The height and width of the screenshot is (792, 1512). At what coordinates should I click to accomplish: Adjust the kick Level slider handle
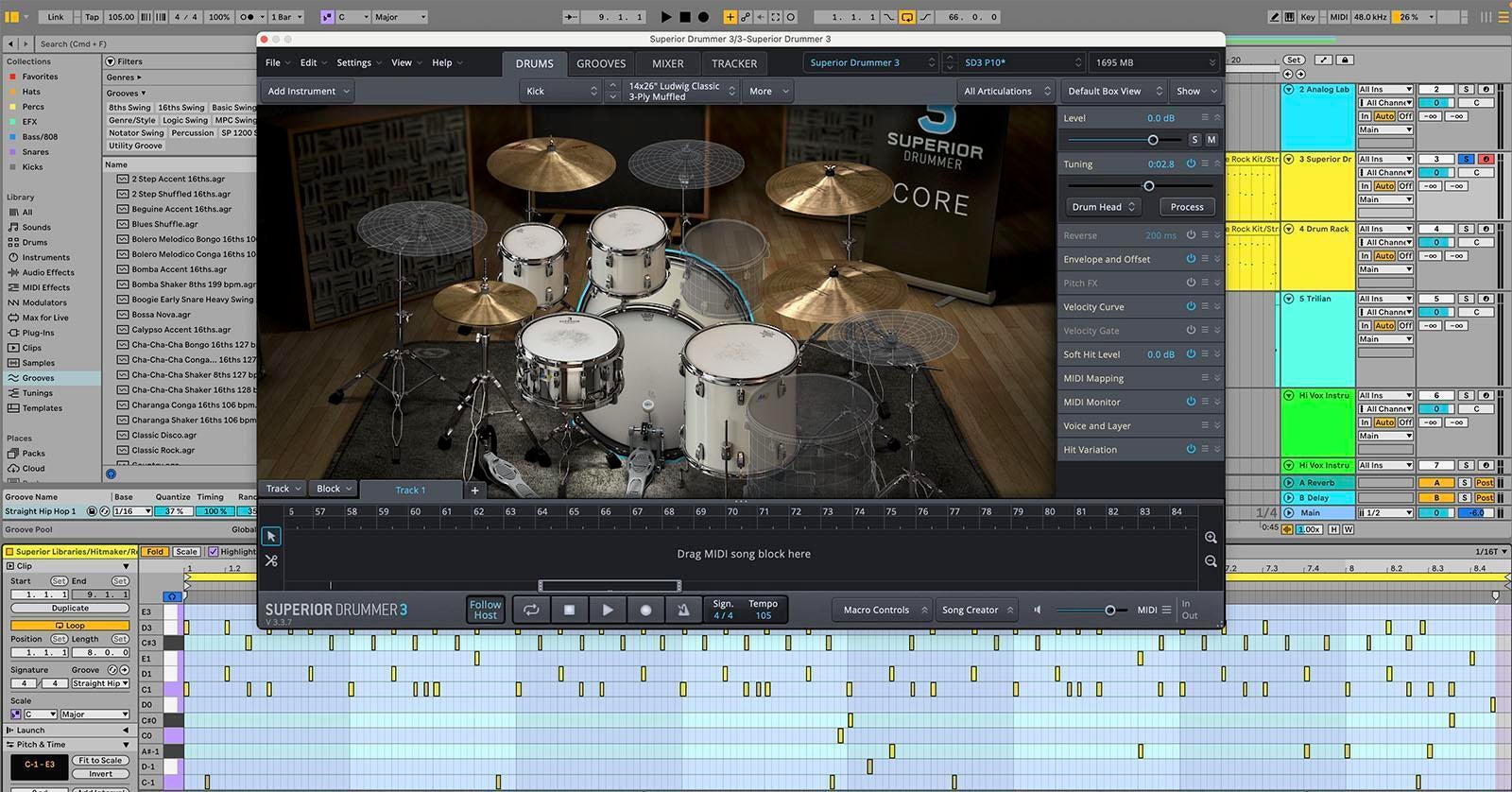point(1153,140)
